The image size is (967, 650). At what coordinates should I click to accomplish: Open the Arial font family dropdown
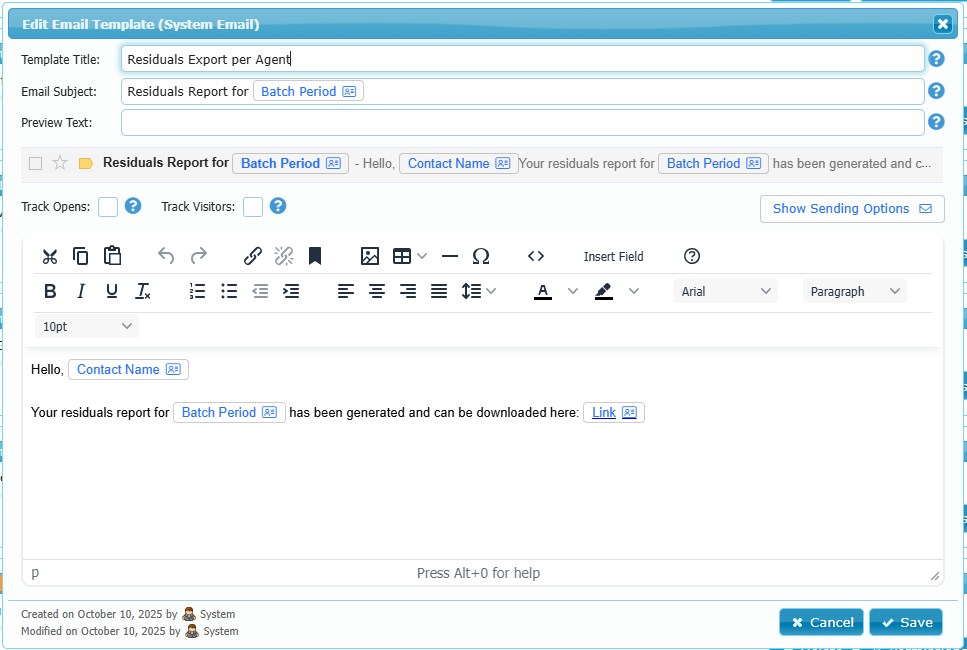click(x=726, y=291)
